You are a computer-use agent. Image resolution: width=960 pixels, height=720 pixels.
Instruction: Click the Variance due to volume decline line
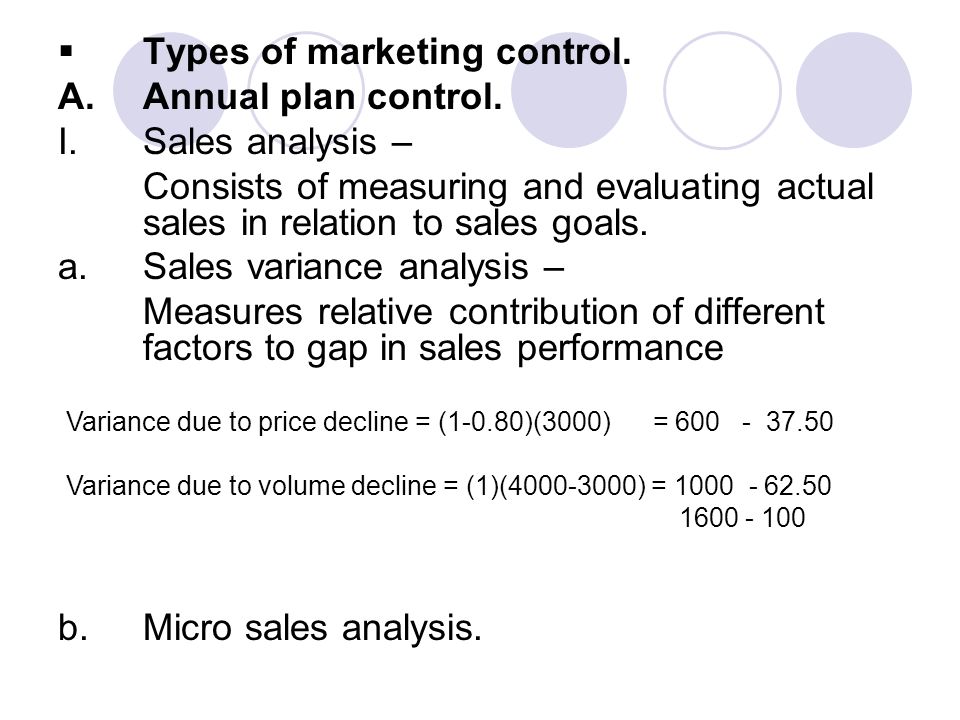(x=449, y=486)
